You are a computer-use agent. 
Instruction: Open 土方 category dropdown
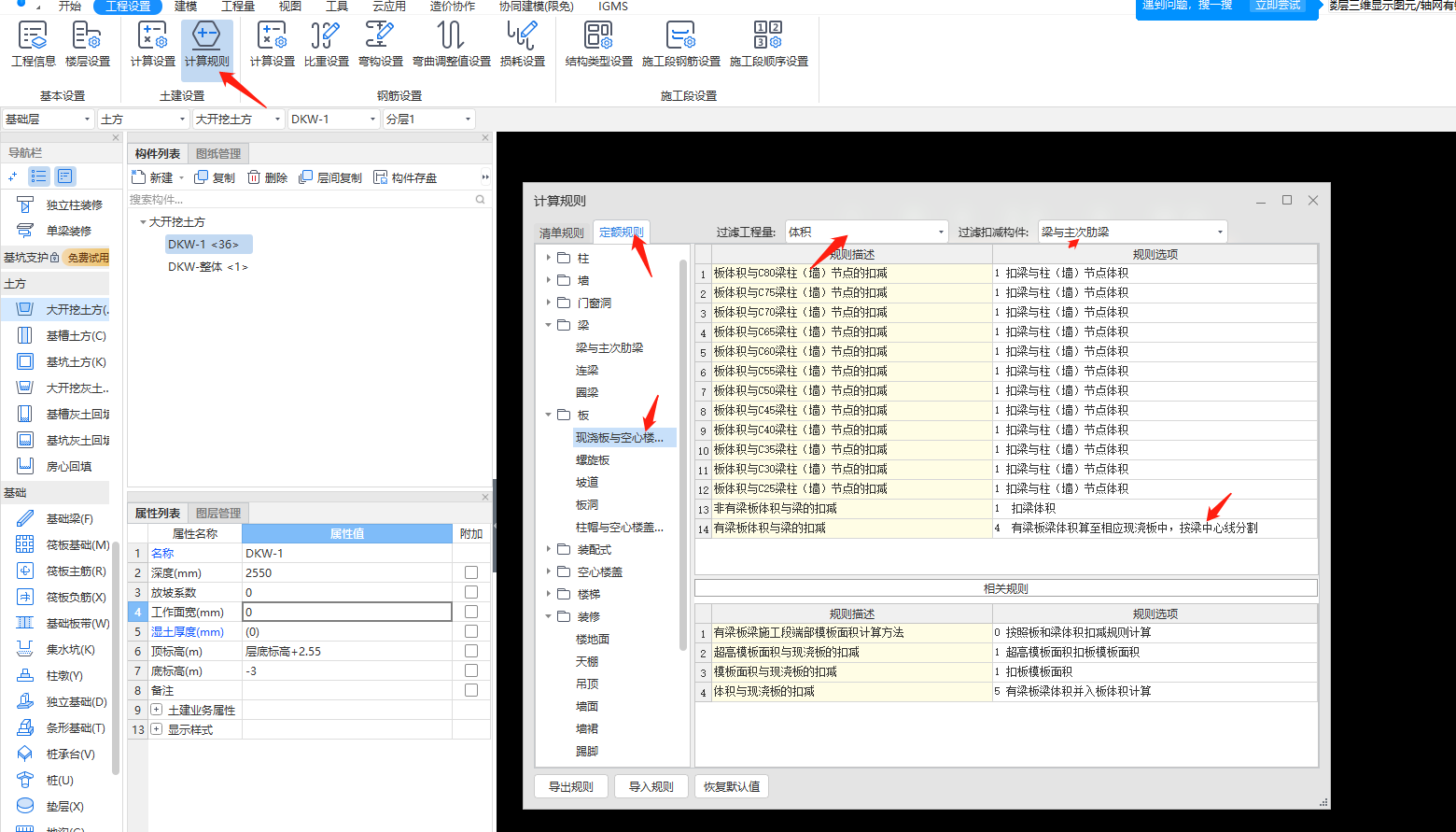[x=144, y=120]
